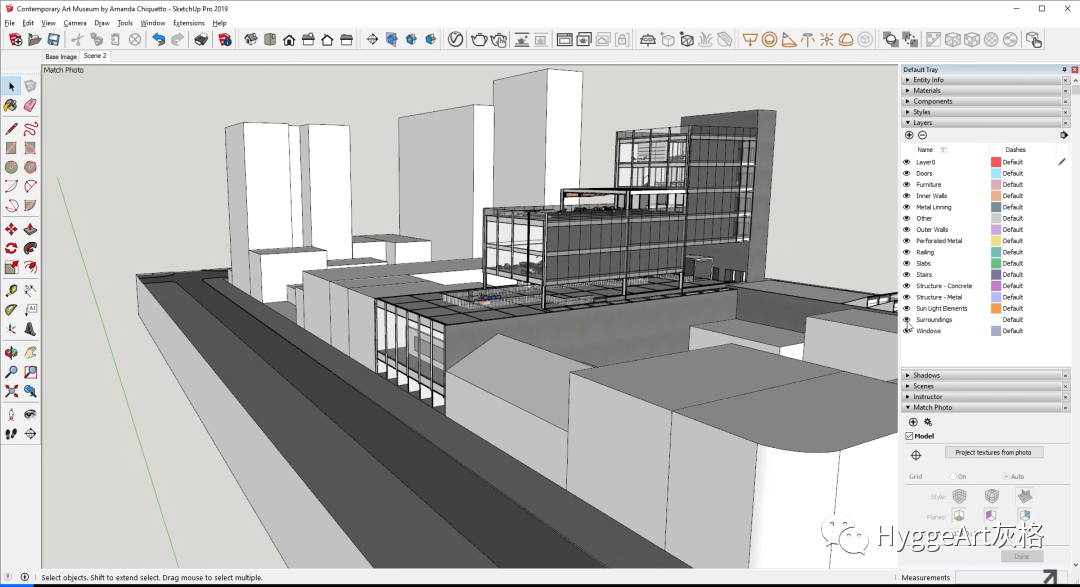Expand the Instructor panel
The height and width of the screenshot is (587, 1080).
(986, 397)
